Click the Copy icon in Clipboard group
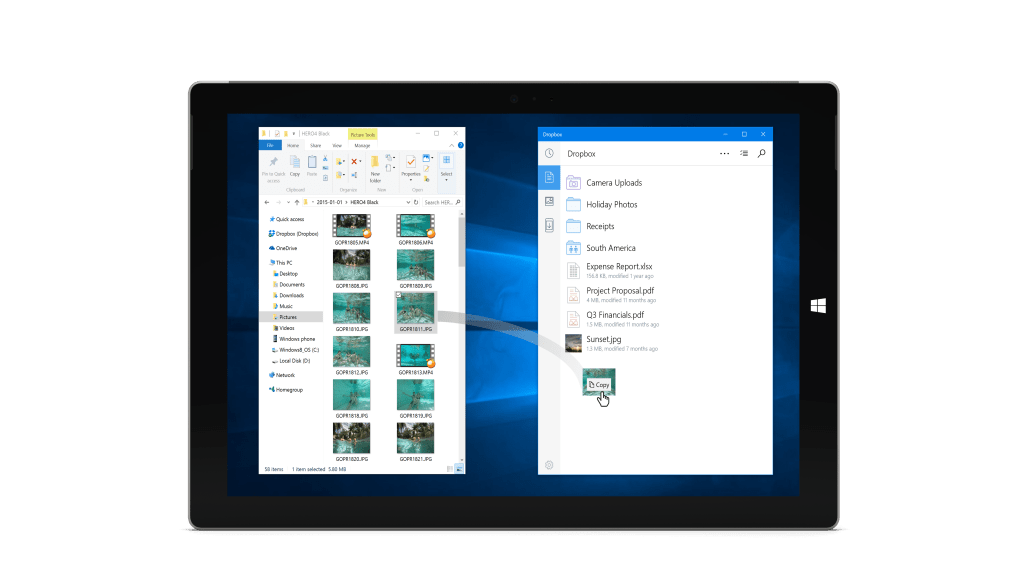This screenshot has width=1024, height=576. (x=295, y=161)
